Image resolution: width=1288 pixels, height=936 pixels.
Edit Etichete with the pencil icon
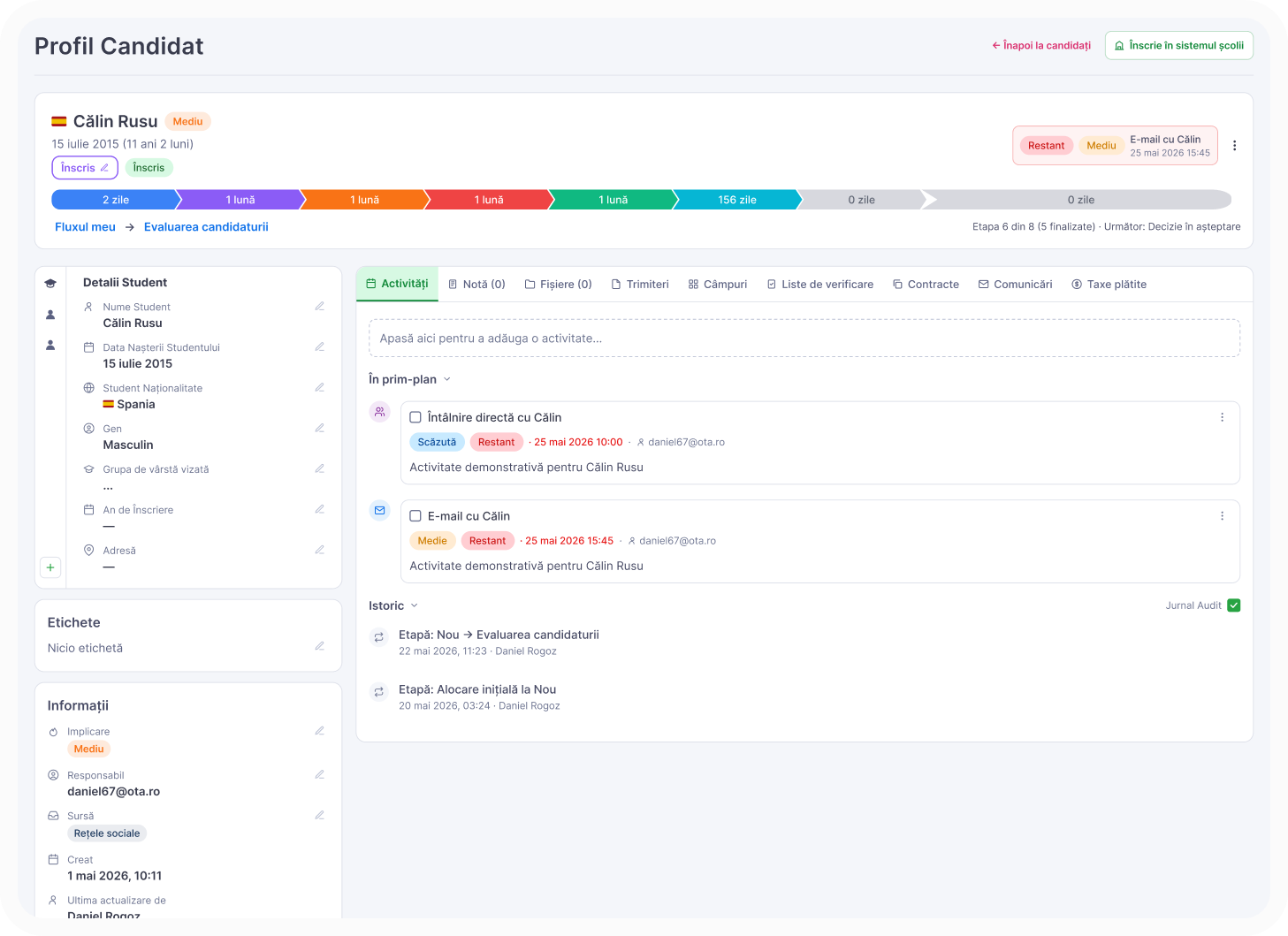(x=320, y=647)
